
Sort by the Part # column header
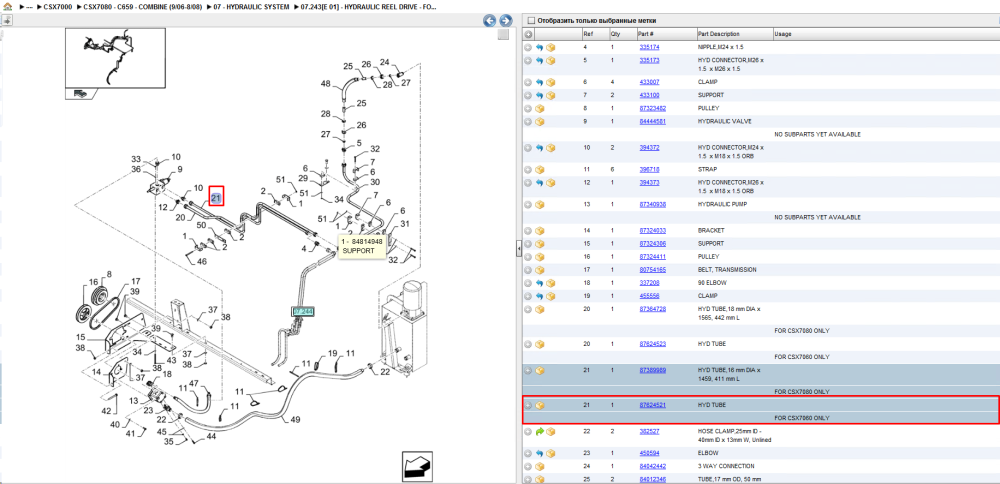(645, 34)
